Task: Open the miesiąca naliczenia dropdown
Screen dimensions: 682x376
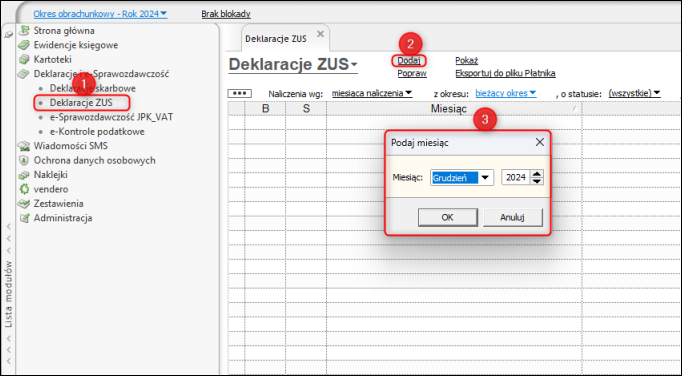Action: (x=372, y=93)
